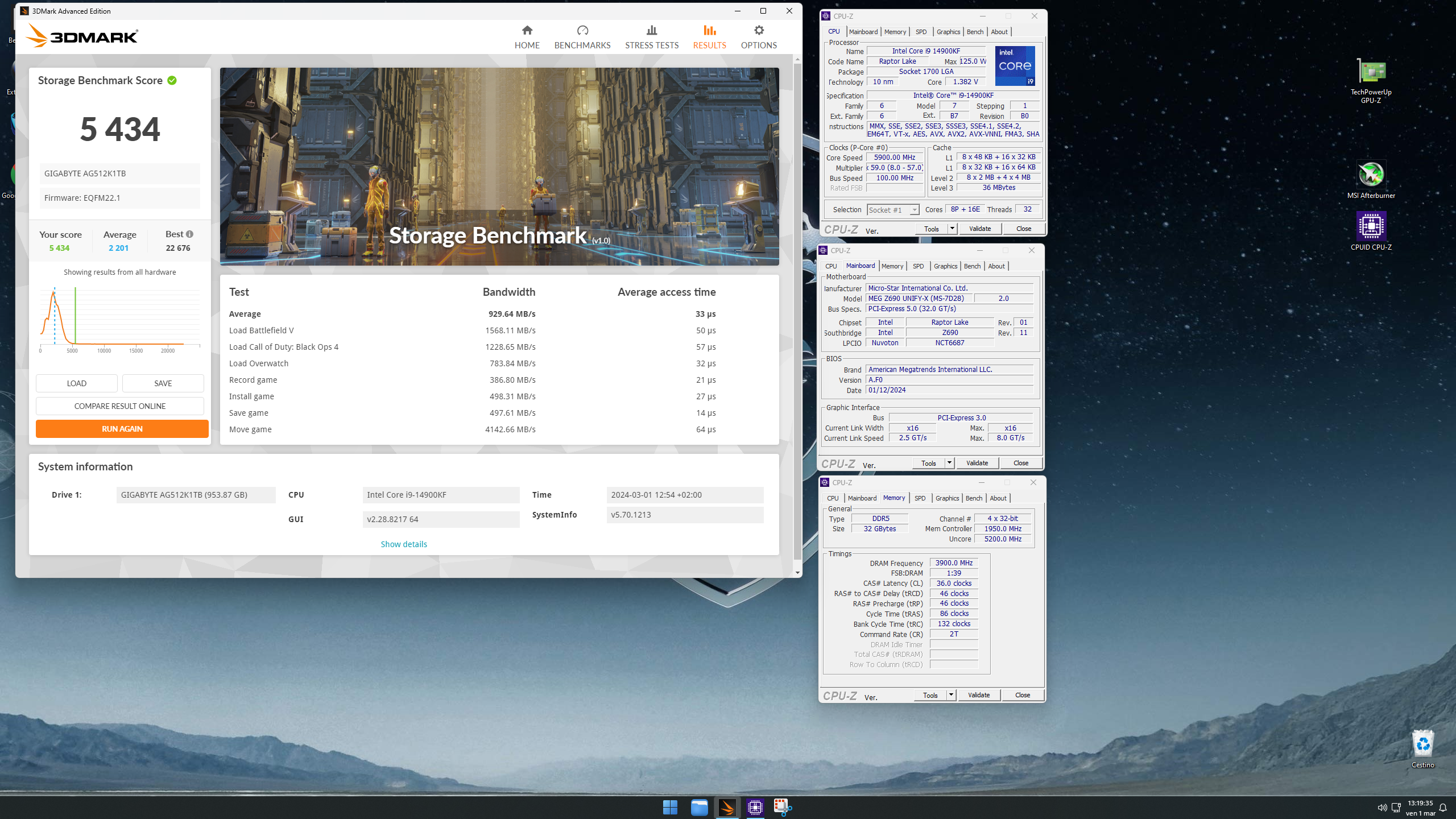Select CPU tab in bottom CPU-Z window
The image size is (1456, 819).
(833, 498)
